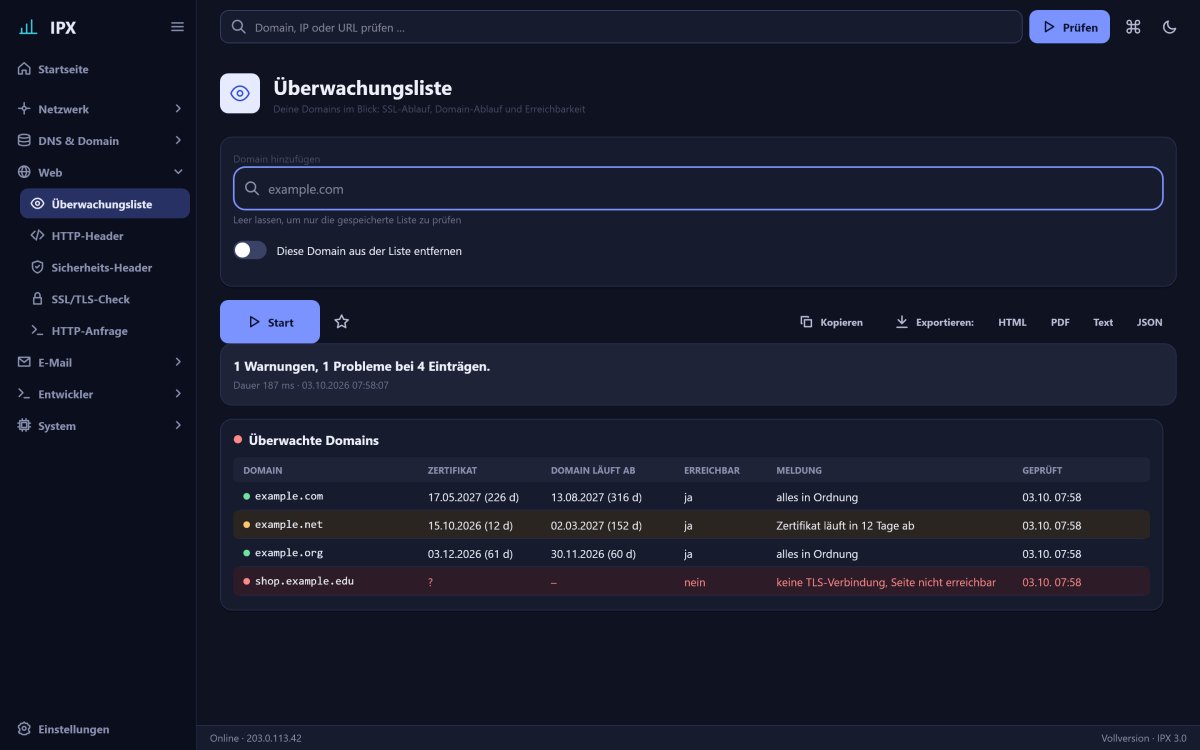
Task: Click 'Online · 203.0.113.42' status text
Action: coord(256,738)
